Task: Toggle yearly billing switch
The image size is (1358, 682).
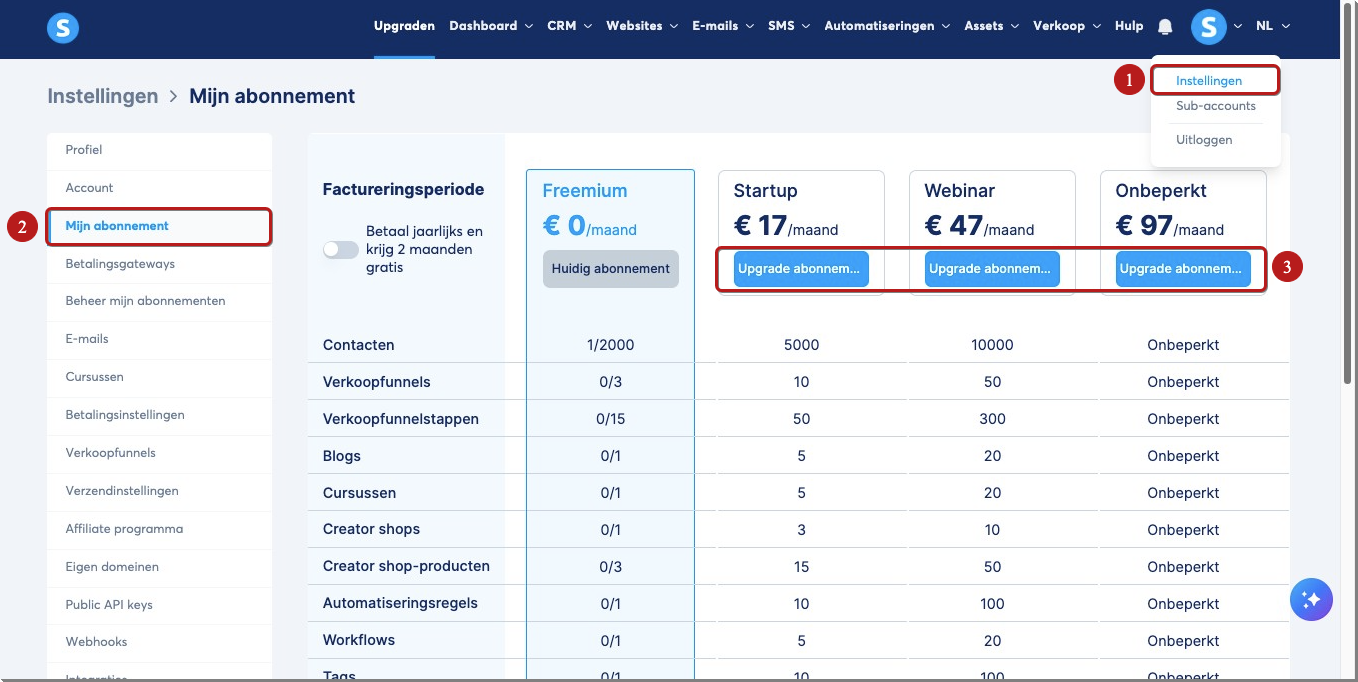Action: pyautogui.click(x=340, y=250)
